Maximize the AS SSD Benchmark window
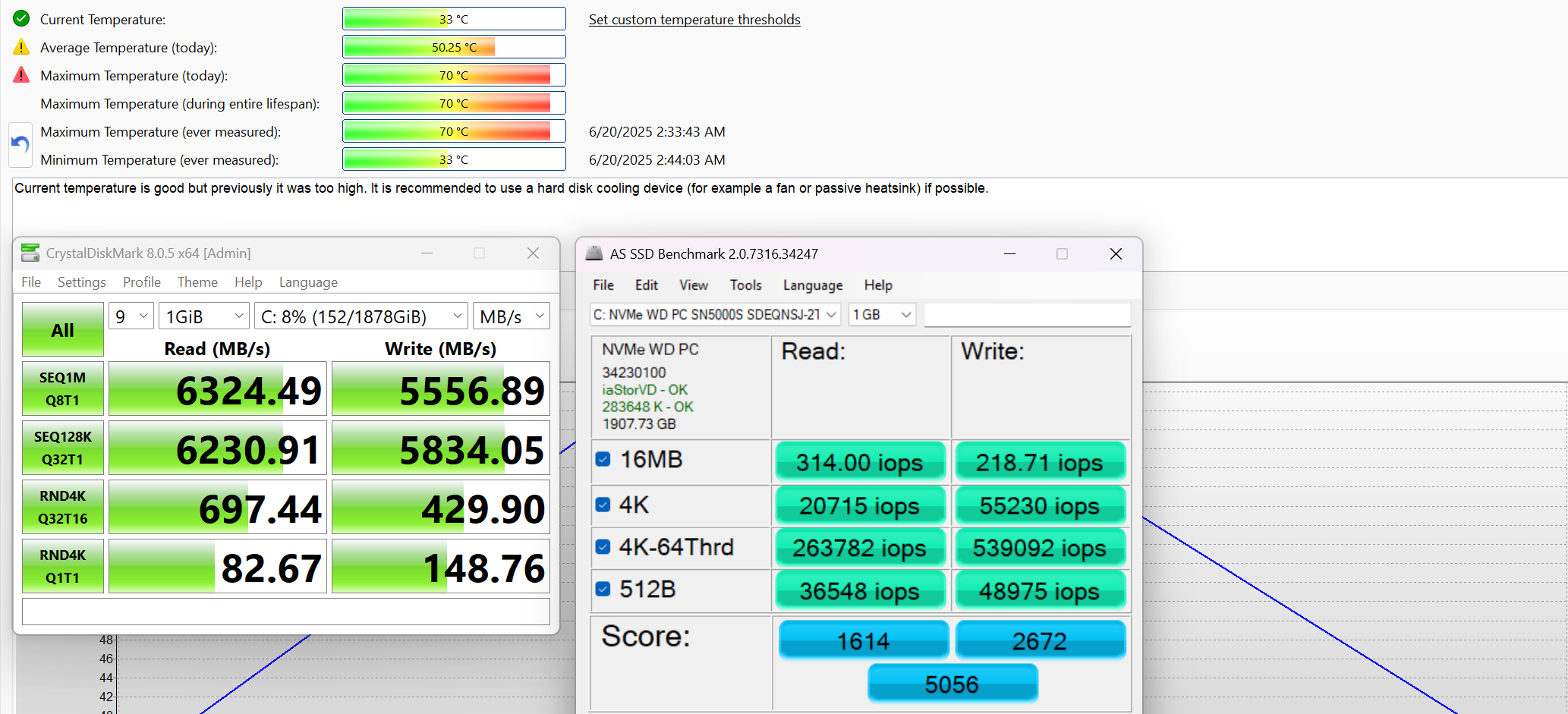Viewport: 1568px width, 714px height. (x=1062, y=253)
